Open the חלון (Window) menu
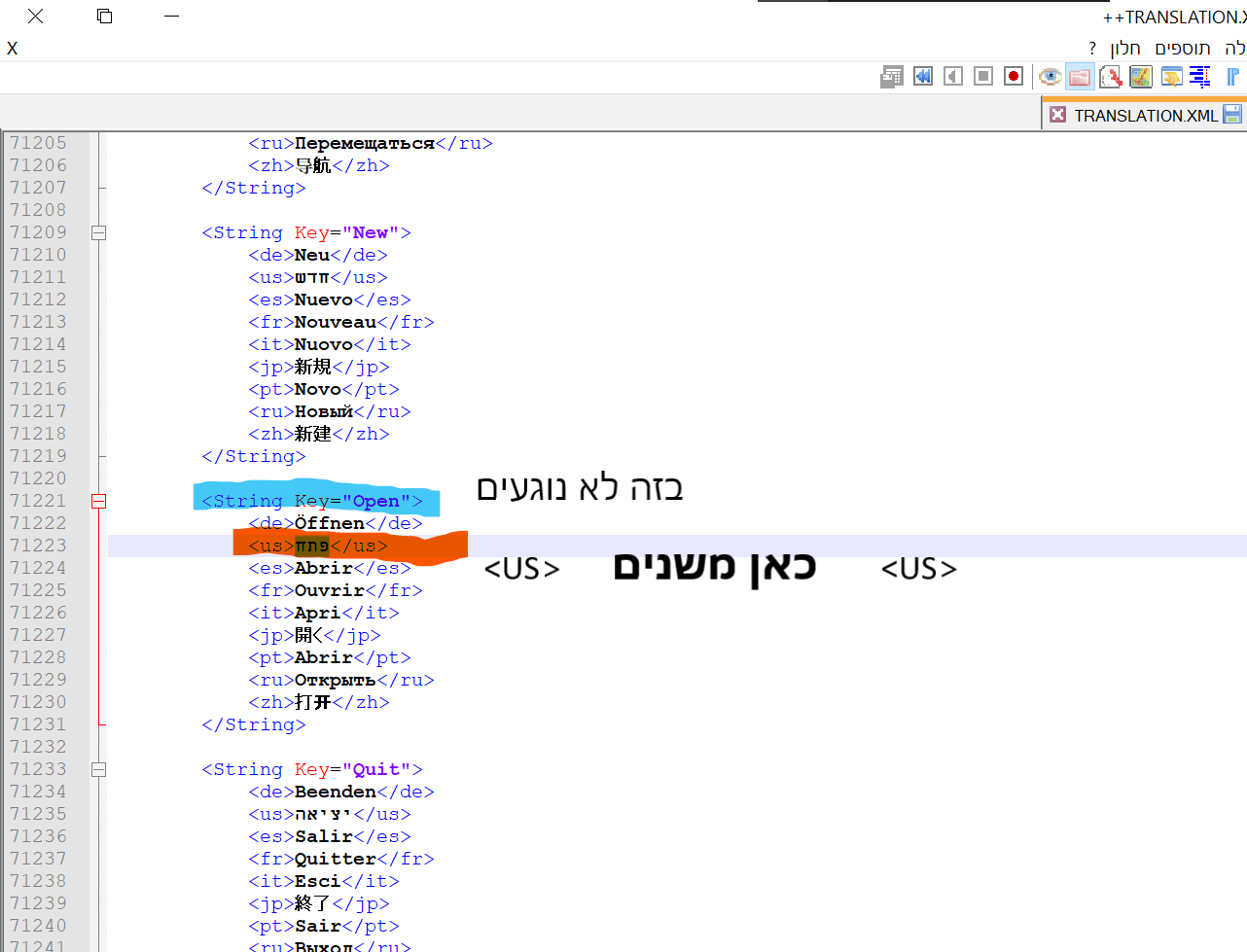 coord(1124,48)
